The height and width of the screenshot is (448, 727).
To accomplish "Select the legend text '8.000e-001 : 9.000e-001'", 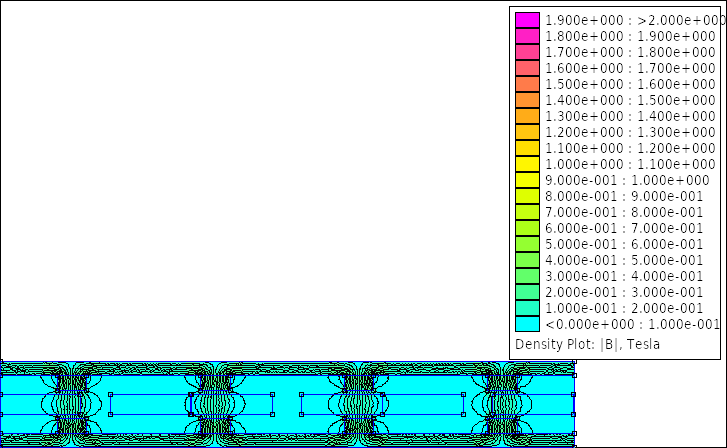I will point(624,196).
